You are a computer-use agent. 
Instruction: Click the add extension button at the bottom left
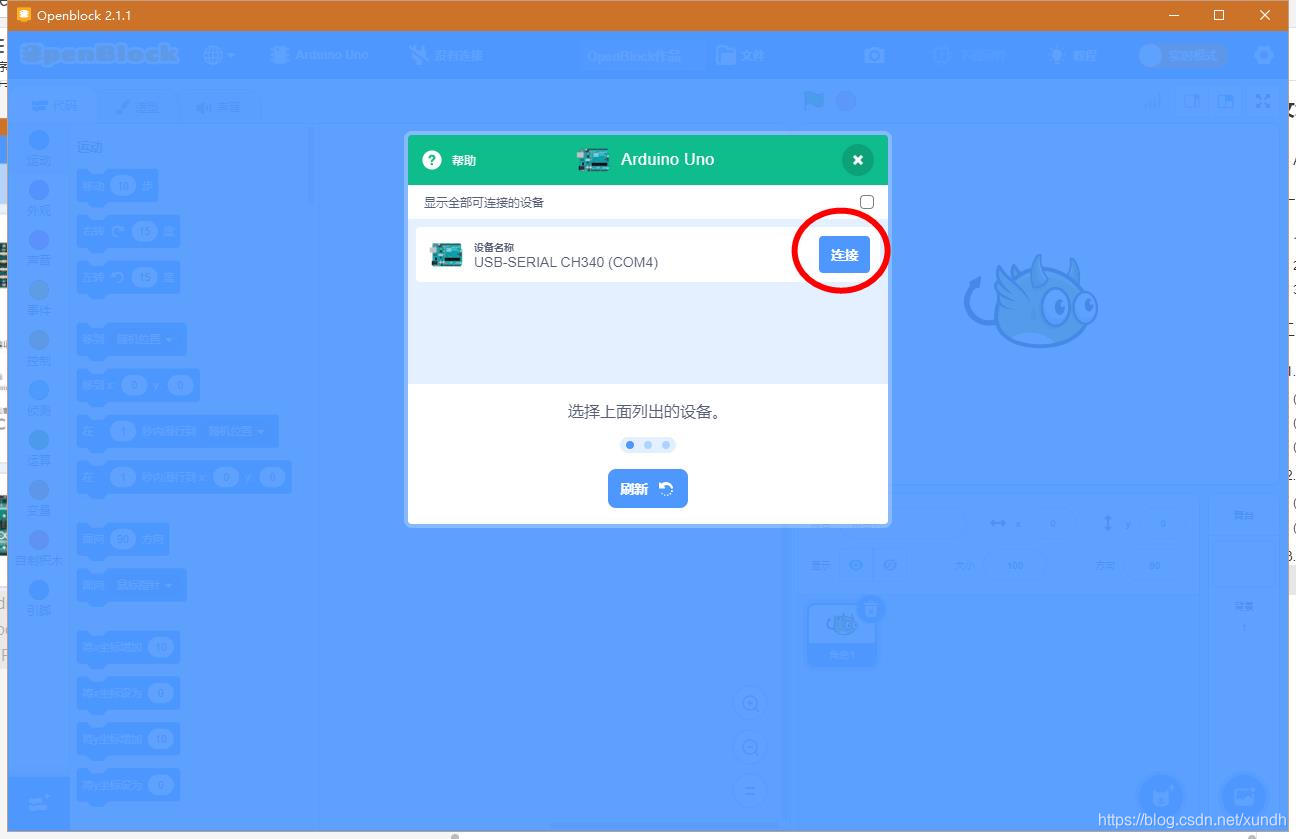[x=39, y=803]
